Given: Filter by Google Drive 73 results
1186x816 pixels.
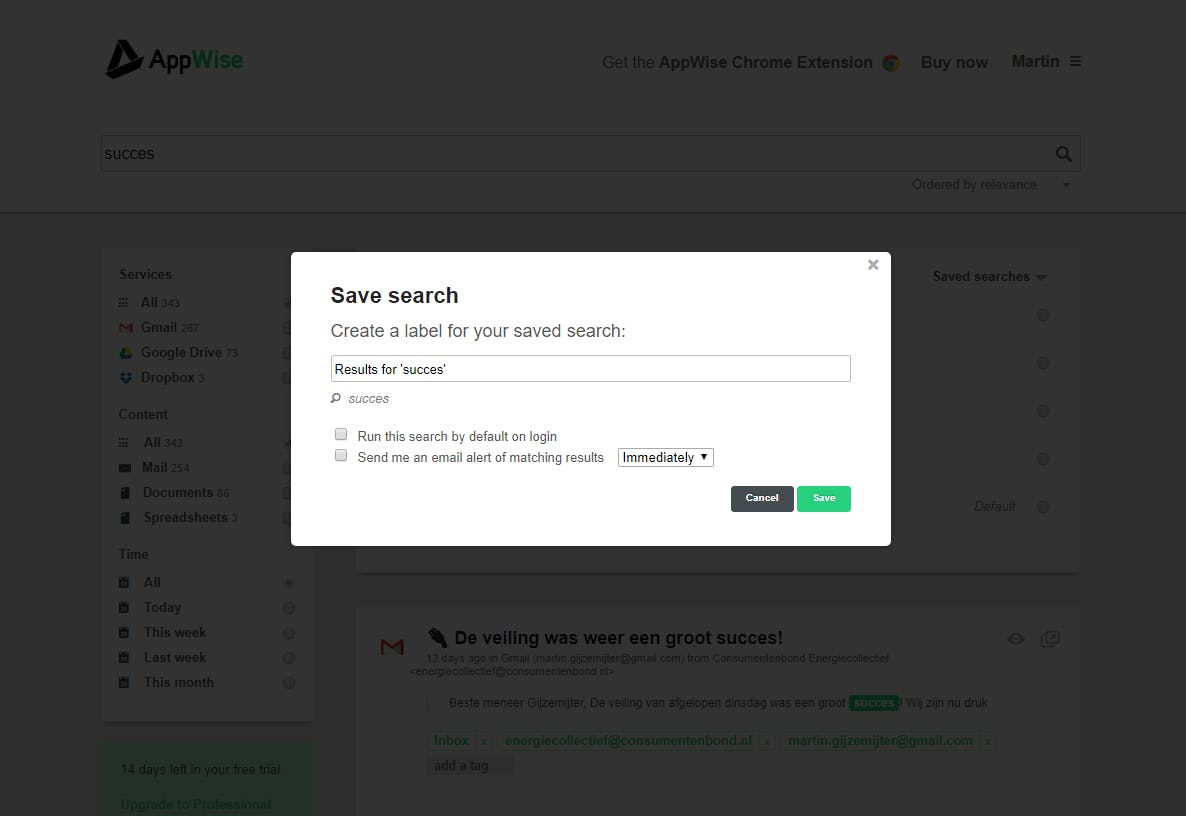Looking at the screenshot, I should coord(189,352).
